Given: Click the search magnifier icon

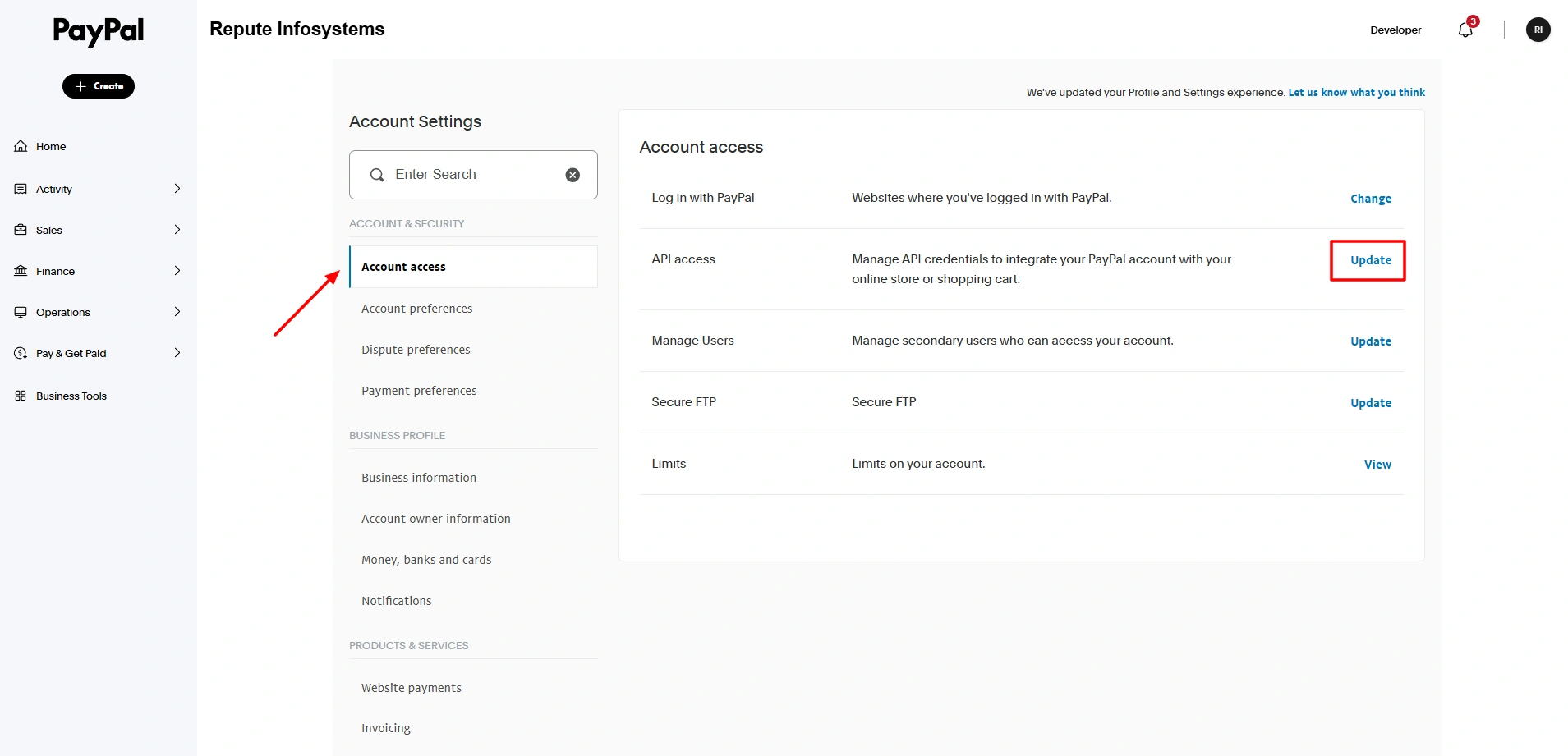Looking at the screenshot, I should (x=377, y=175).
